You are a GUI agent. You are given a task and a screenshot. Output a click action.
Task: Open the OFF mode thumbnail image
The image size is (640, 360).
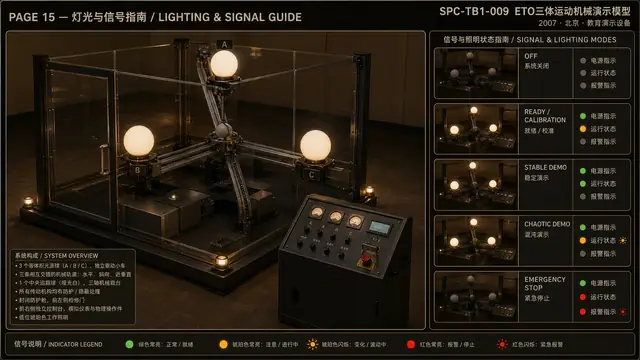pos(476,73)
